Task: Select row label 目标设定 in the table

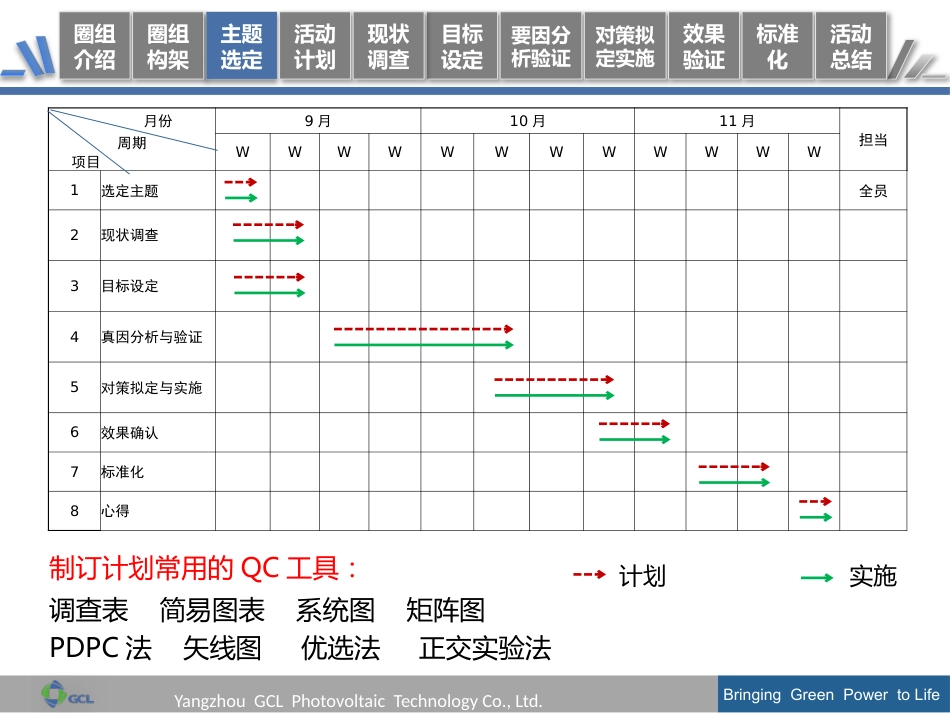Action: coord(130,286)
